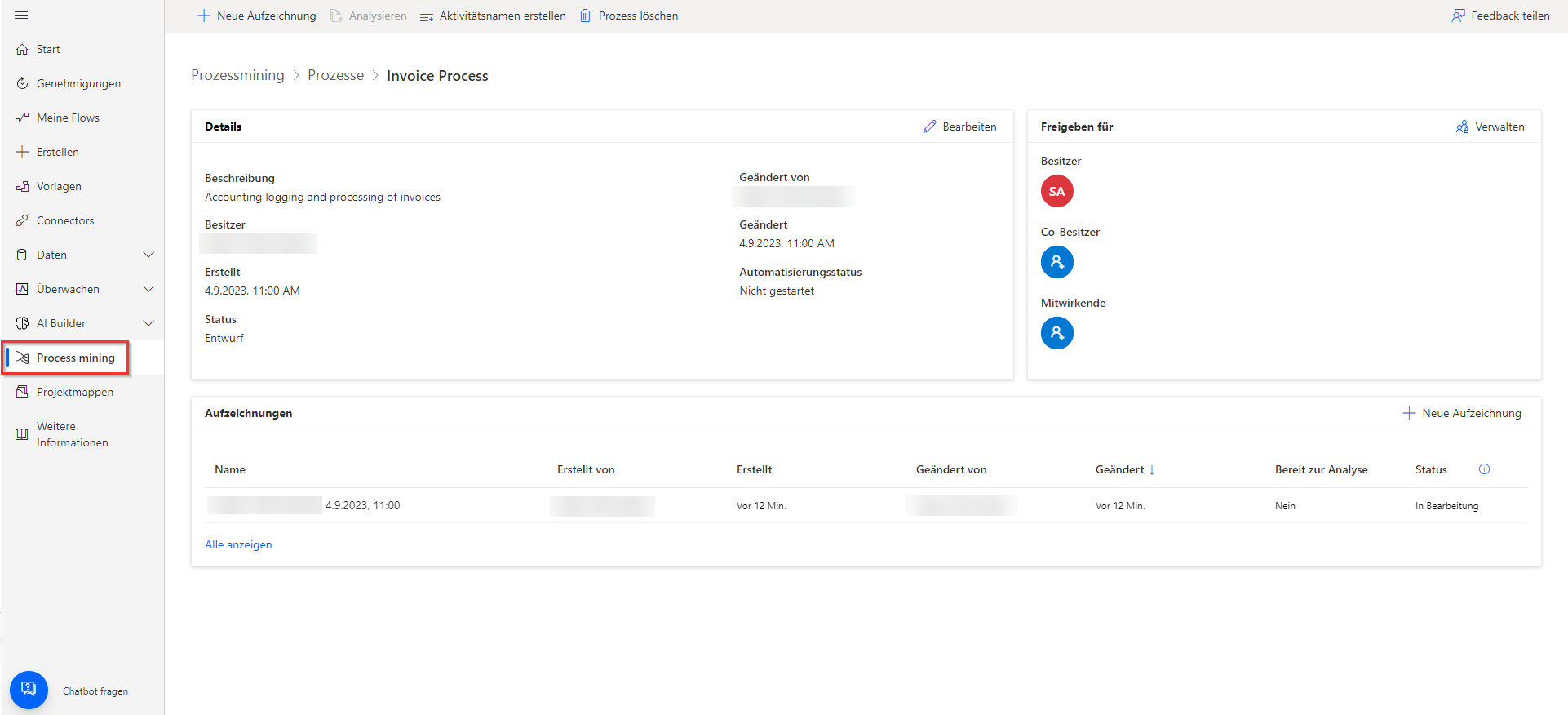This screenshot has height=715, width=1568.
Task: Expand the AI Builder menu chevron
Action: pos(148,323)
